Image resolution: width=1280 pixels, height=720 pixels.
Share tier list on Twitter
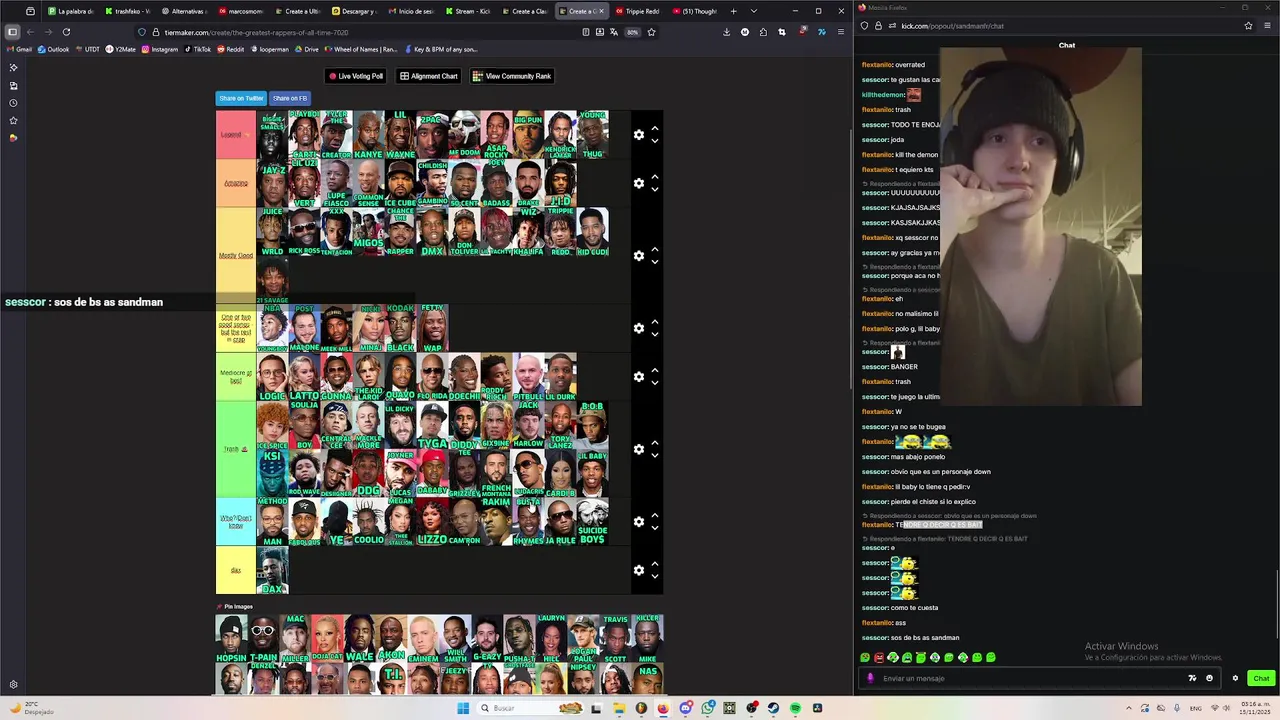(x=241, y=98)
